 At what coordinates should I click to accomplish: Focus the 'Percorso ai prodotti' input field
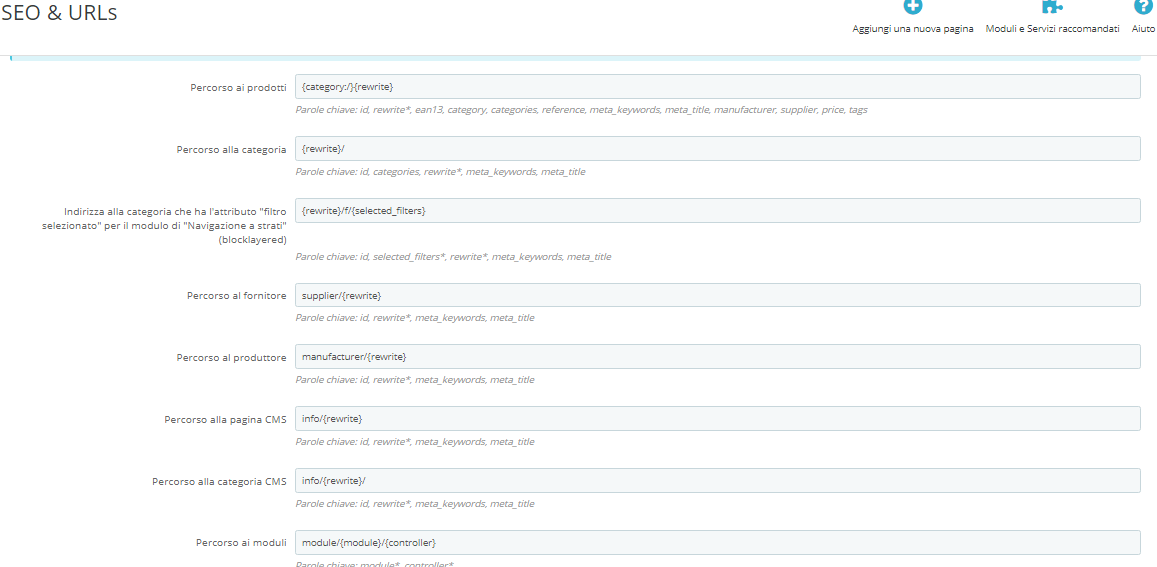[x=718, y=86]
